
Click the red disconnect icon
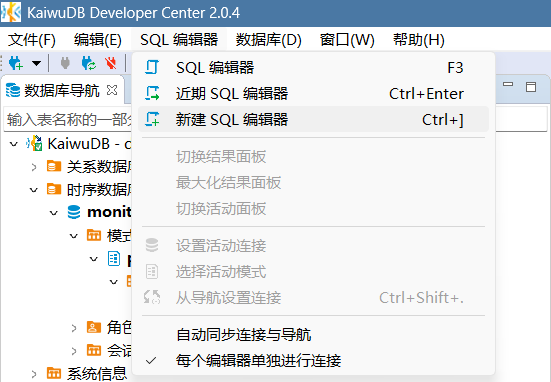pos(111,64)
